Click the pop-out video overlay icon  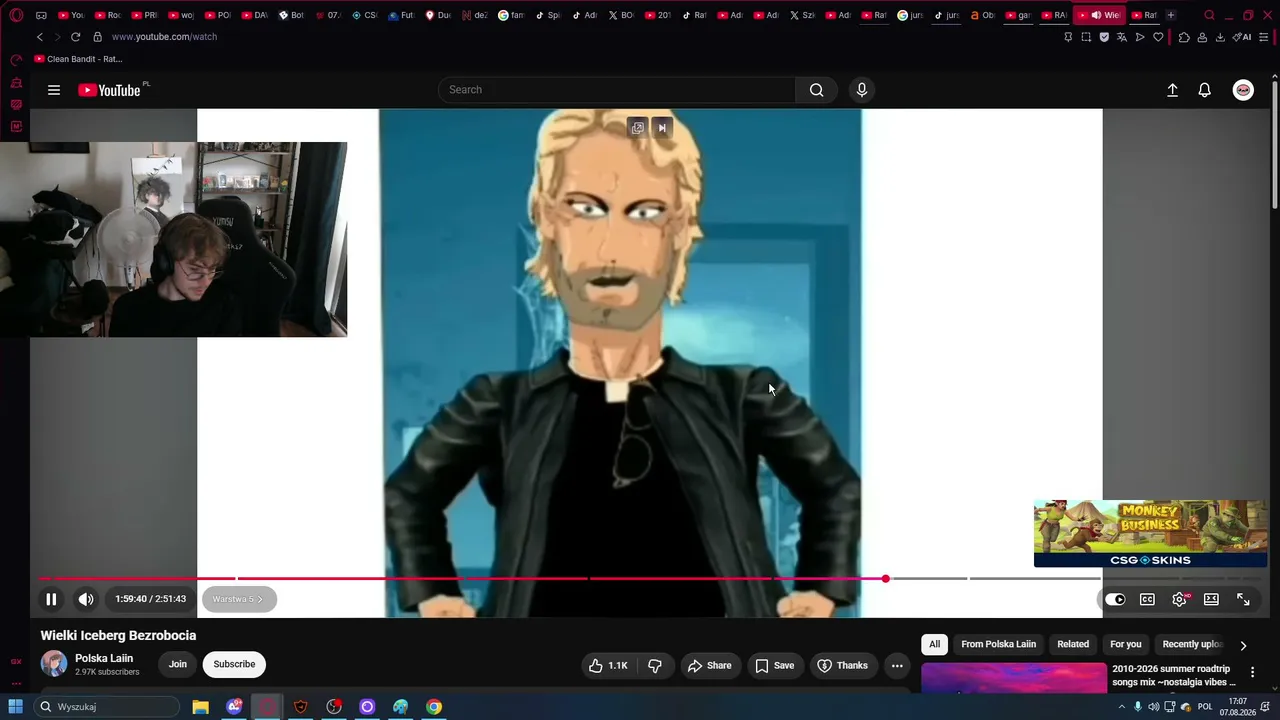[x=638, y=128]
